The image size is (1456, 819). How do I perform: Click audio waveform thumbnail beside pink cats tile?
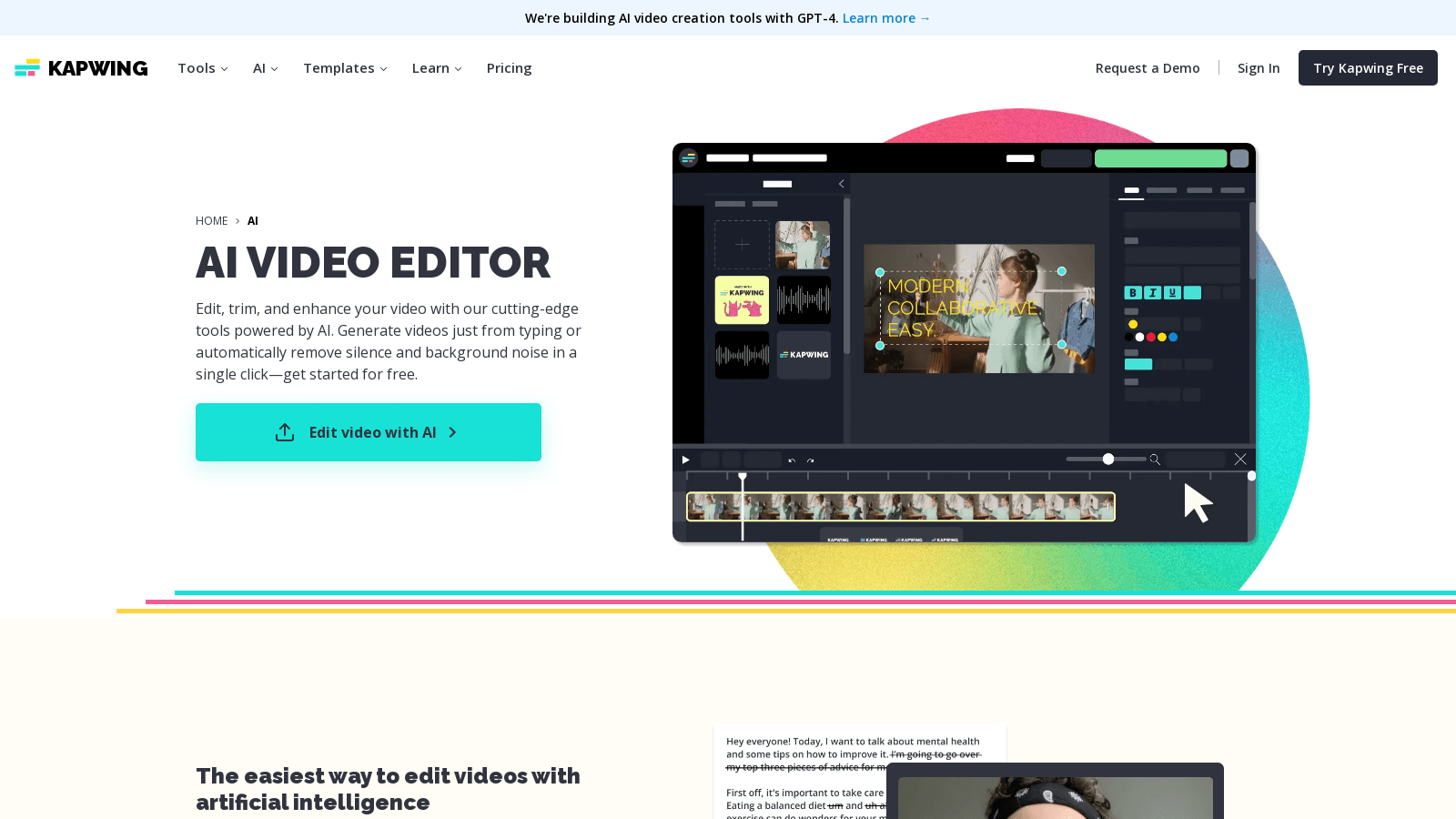pyautogui.click(x=804, y=300)
